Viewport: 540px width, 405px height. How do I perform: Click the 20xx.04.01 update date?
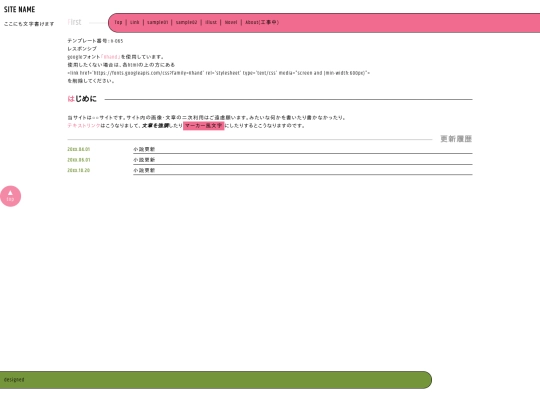(79, 149)
